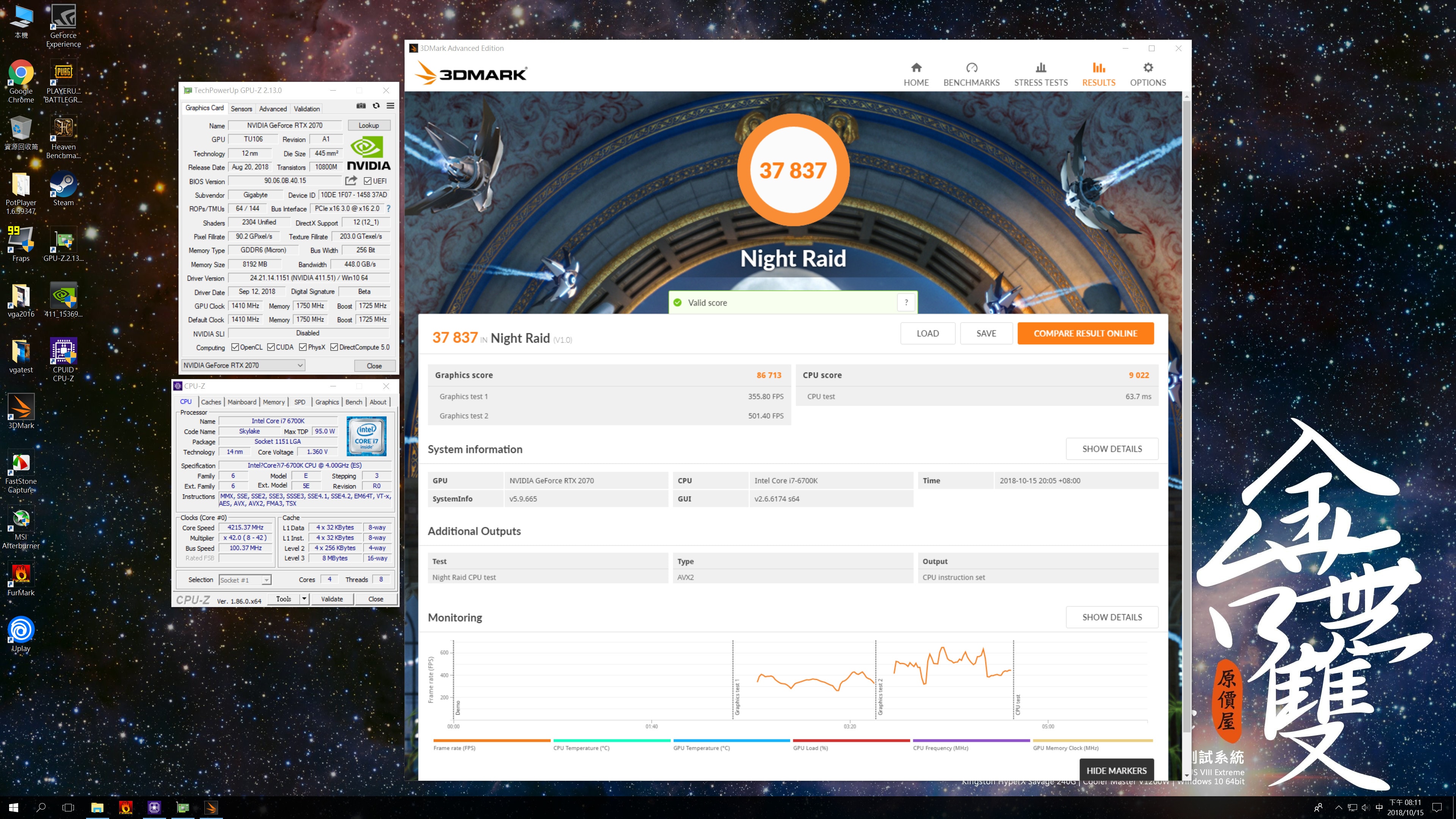Image resolution: width=1456 pixels, height=819 pixels.
Task: Click the Lookup button in GPU-Z
Action: (x=369, y=126)
